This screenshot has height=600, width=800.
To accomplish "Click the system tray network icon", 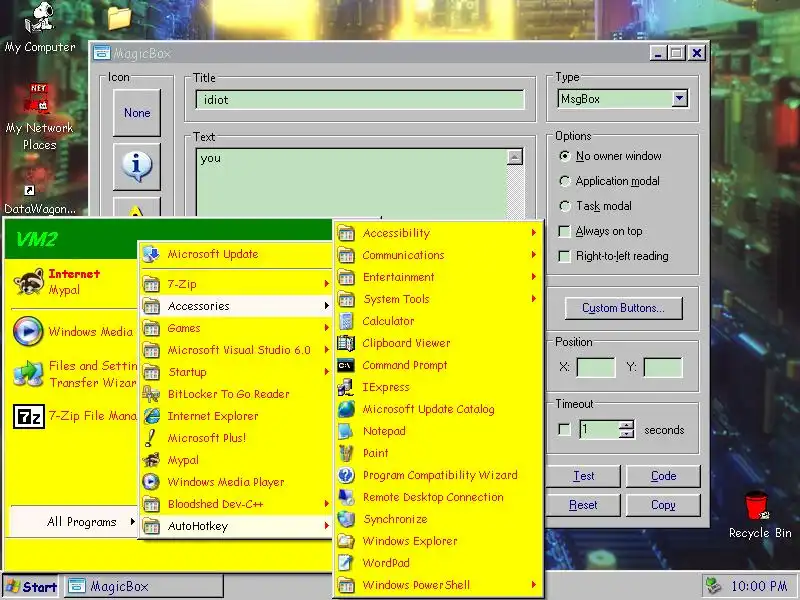I will tap(714, 586).
